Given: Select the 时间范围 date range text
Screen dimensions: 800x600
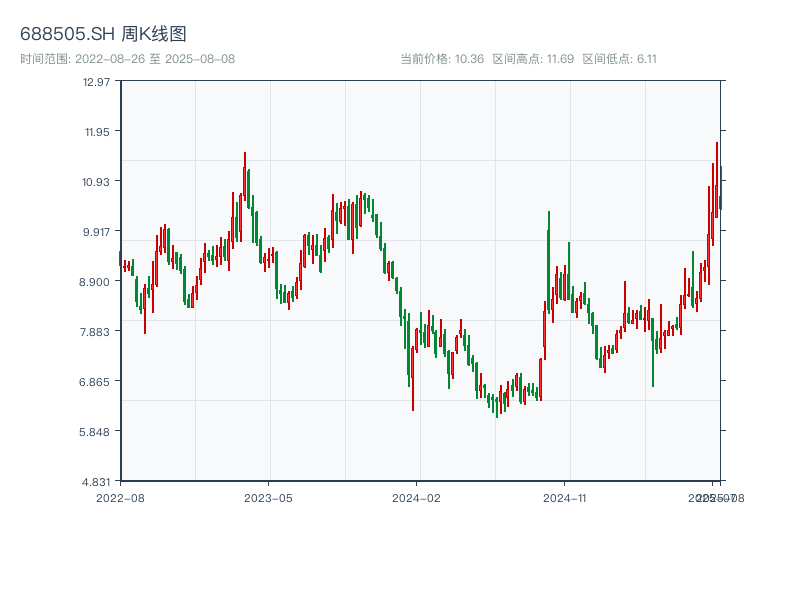Looking at the screenshot, I should 127,59.
